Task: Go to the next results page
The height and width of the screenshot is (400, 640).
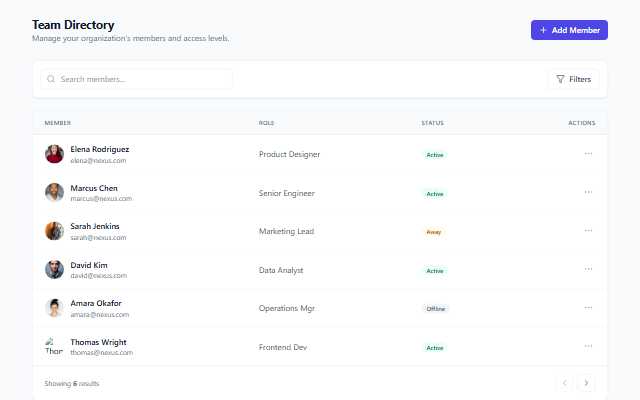Action: click(586, 383)
